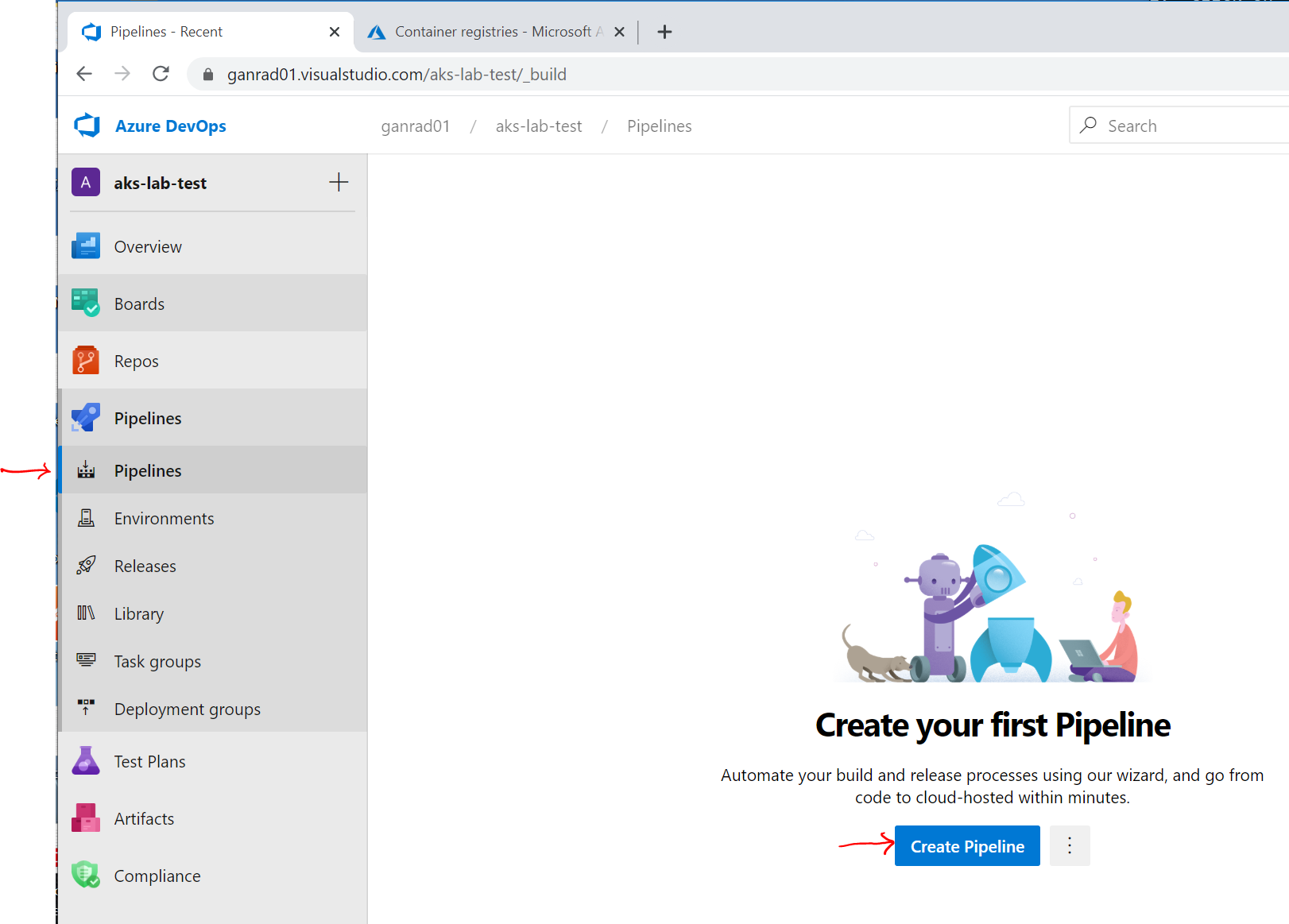Screen dimensions: 1289x924
Task: Click the aks-lab-test project avatar icon
Action: 86,182
